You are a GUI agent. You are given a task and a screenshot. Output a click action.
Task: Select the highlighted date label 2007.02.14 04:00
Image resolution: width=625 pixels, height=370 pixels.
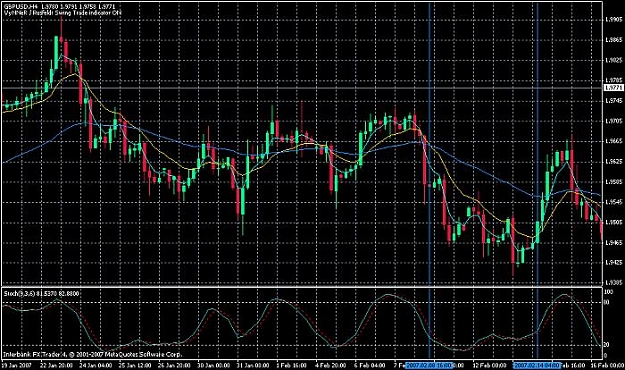[537, 365]
